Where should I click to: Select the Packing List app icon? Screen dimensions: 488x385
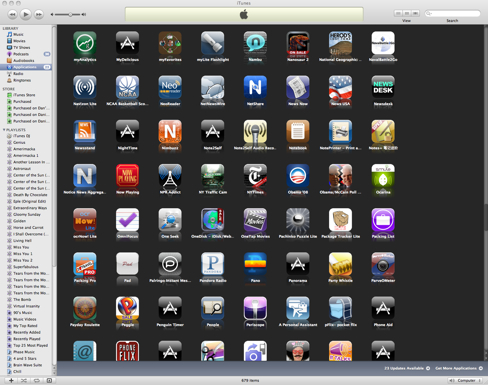click(x=383, y=220)
